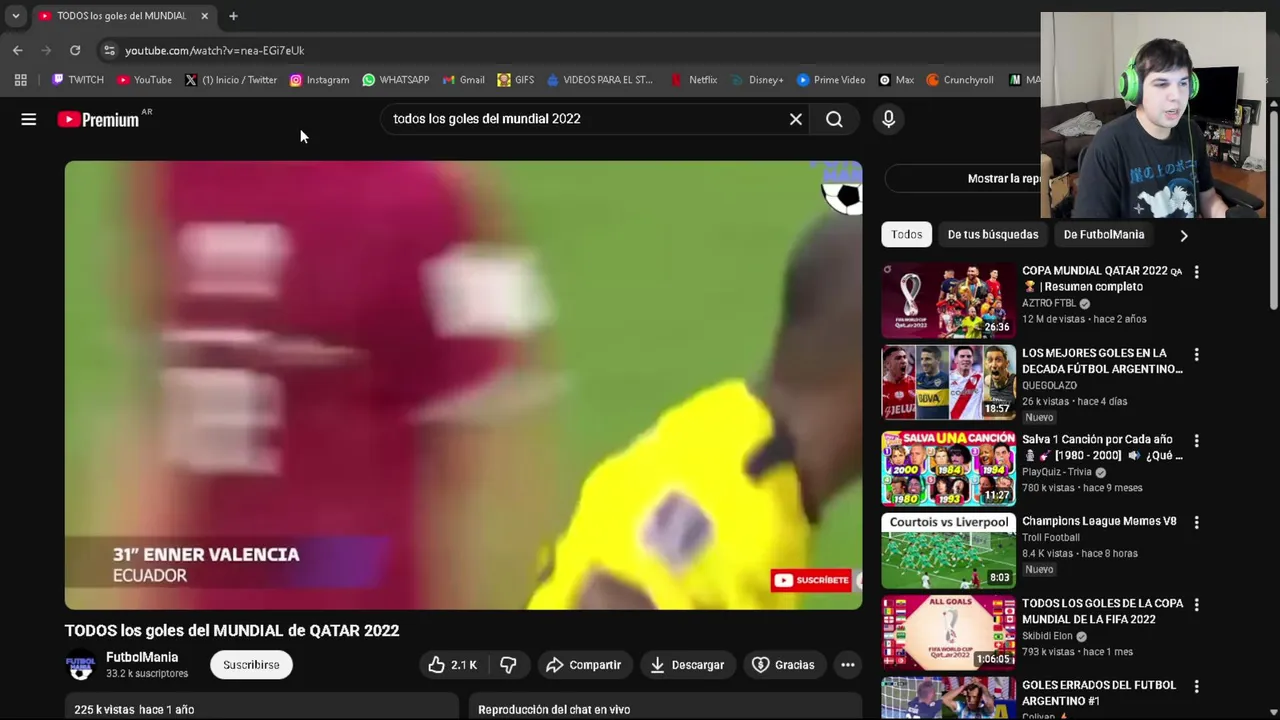
Task: Open options for LOS MEJORES GOLES video
Action: click(x=1196, y=354)
